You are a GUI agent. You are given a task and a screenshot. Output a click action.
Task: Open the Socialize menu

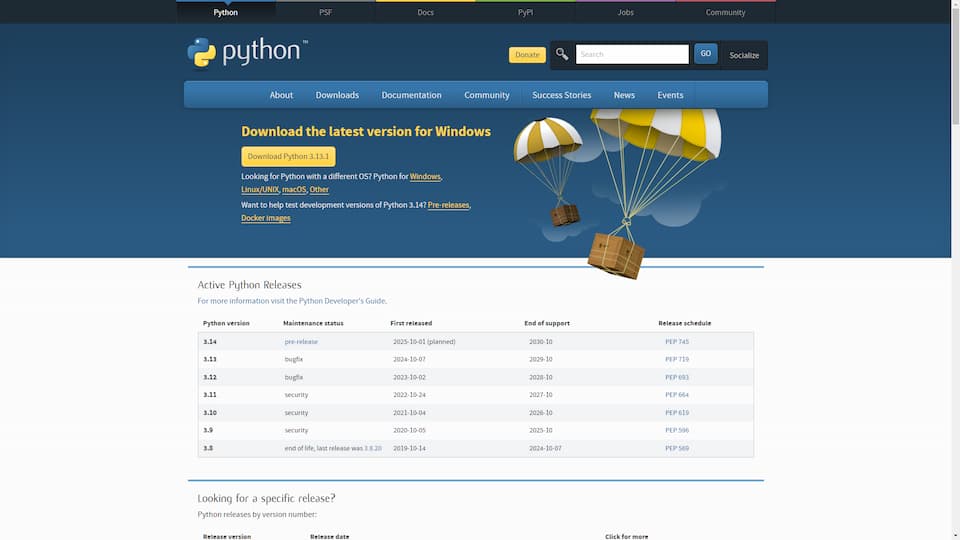(x=744, y=55)
